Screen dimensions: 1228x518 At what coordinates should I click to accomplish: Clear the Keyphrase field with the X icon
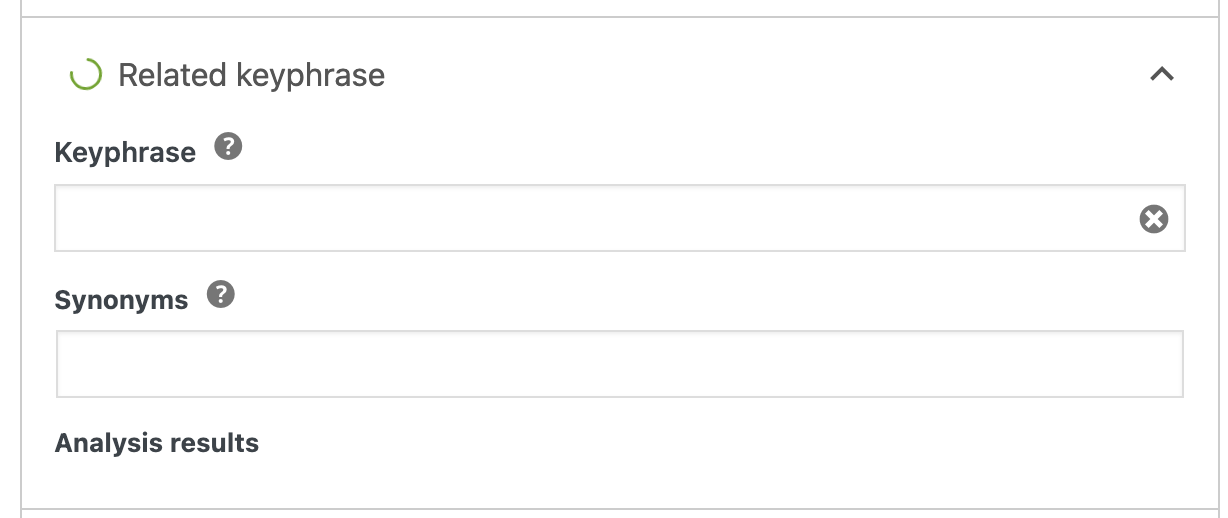[x=1154, y=219]
